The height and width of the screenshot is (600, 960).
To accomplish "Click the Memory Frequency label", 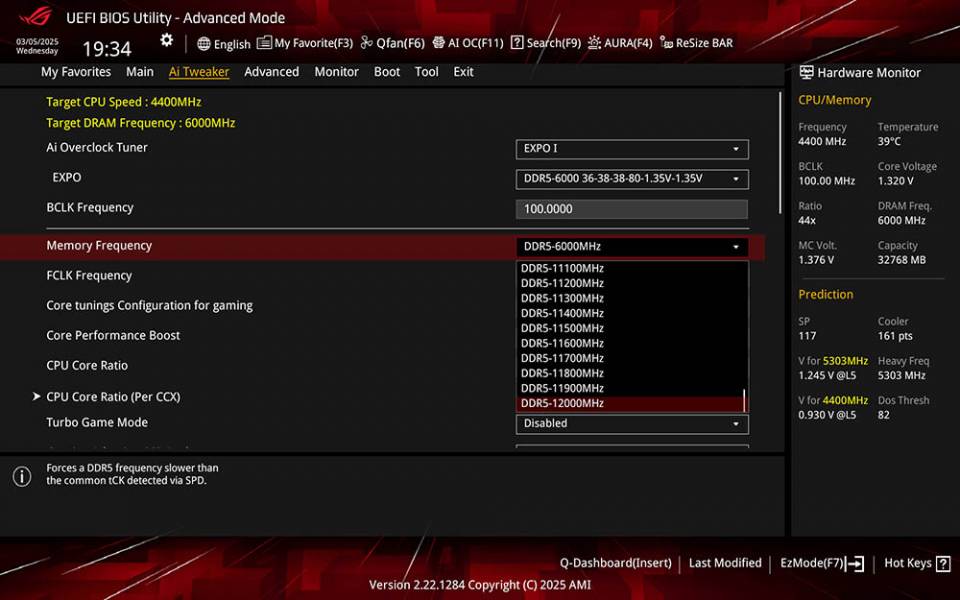I will (x=99, y=246).
